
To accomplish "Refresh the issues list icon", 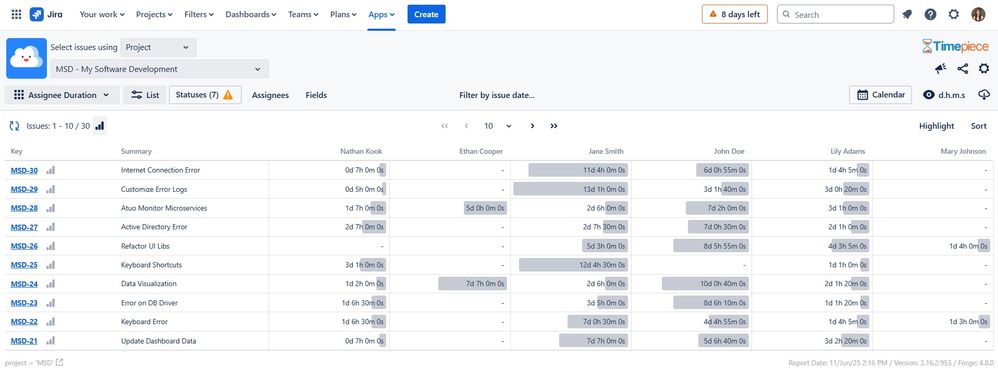I will [14, 126].
